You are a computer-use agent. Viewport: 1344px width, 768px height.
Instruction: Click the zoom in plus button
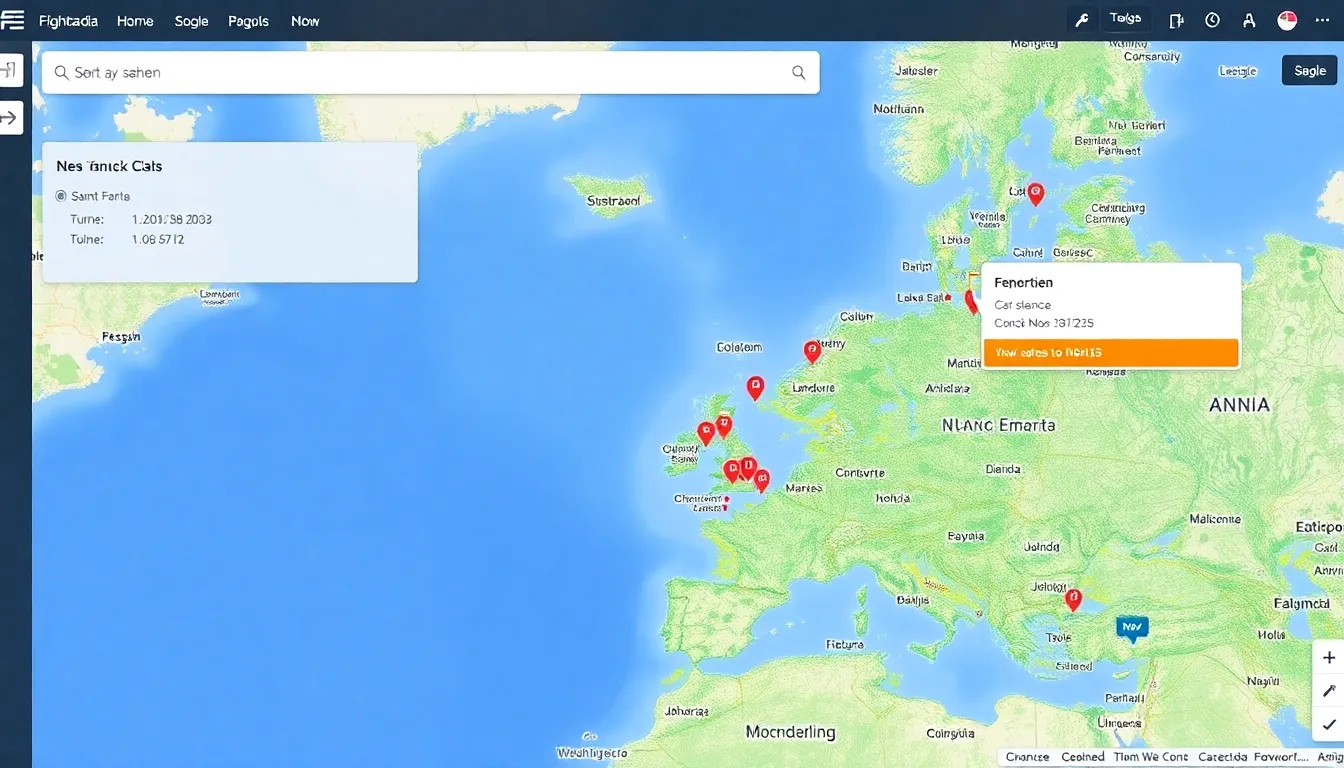(x=1328, y=657)
